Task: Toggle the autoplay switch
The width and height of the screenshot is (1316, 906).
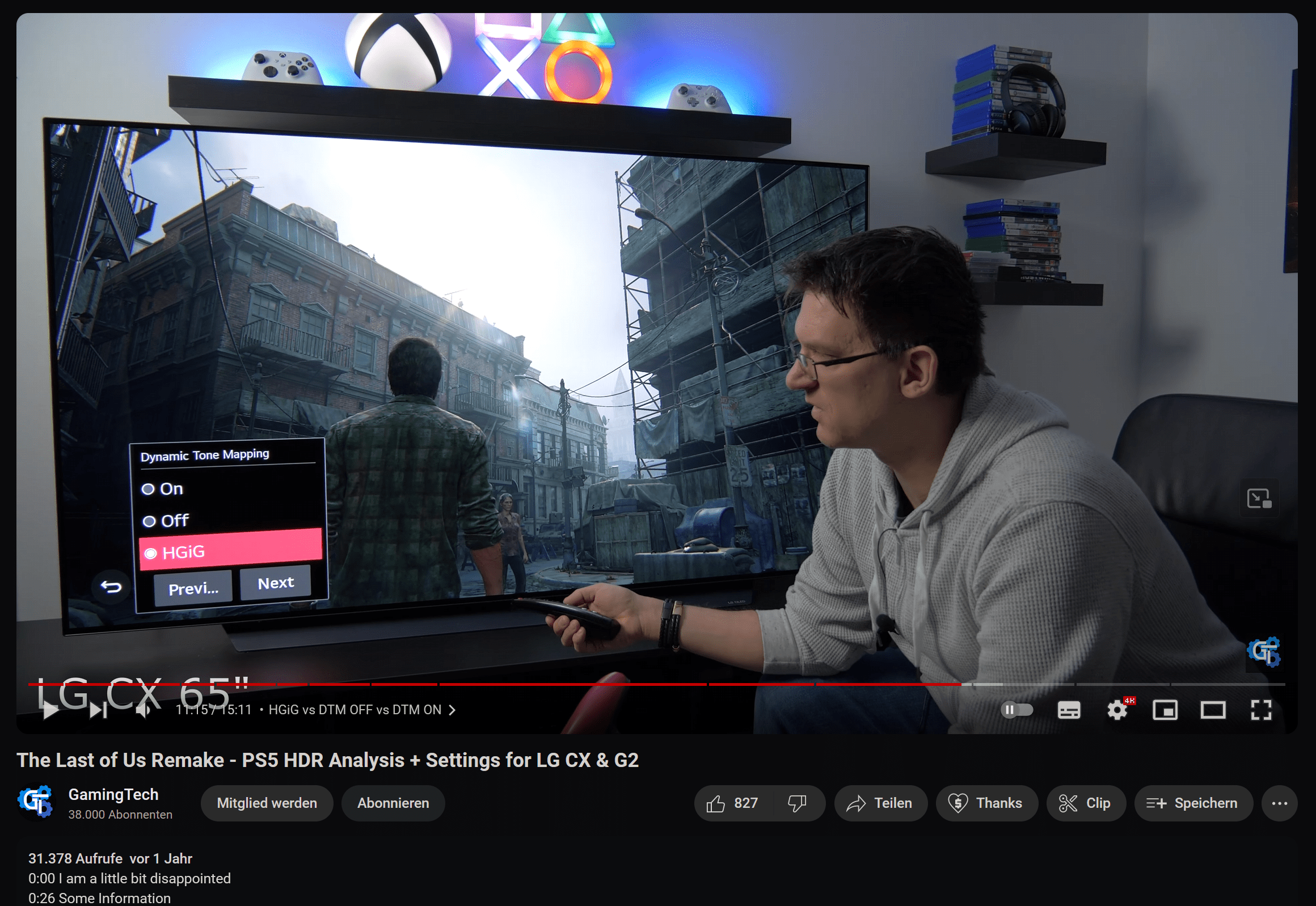Action: [1016, 710]
